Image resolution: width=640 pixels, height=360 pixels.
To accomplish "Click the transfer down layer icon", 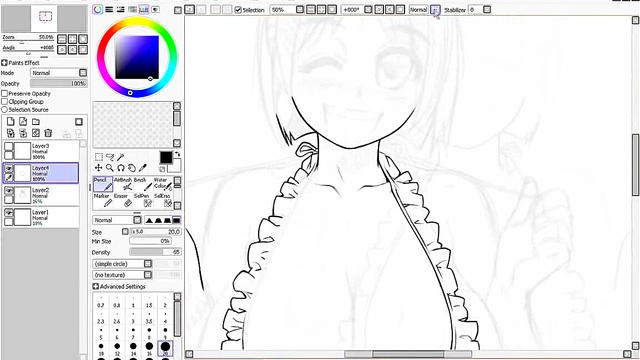I will (x=11, y=133).
